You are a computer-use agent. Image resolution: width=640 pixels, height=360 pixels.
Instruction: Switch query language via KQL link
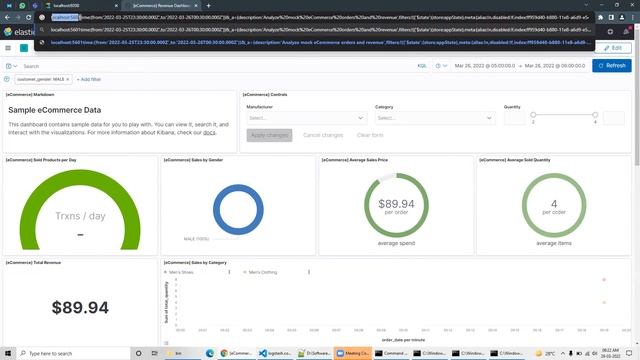[x=422, y=66]
